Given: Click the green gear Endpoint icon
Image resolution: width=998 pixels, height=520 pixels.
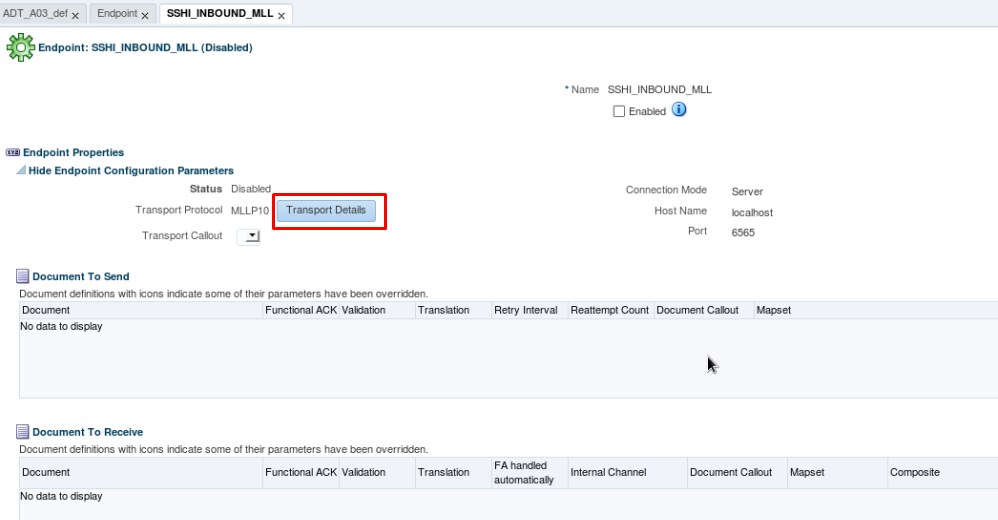Looking at the screenshot, I should [20, 47].
